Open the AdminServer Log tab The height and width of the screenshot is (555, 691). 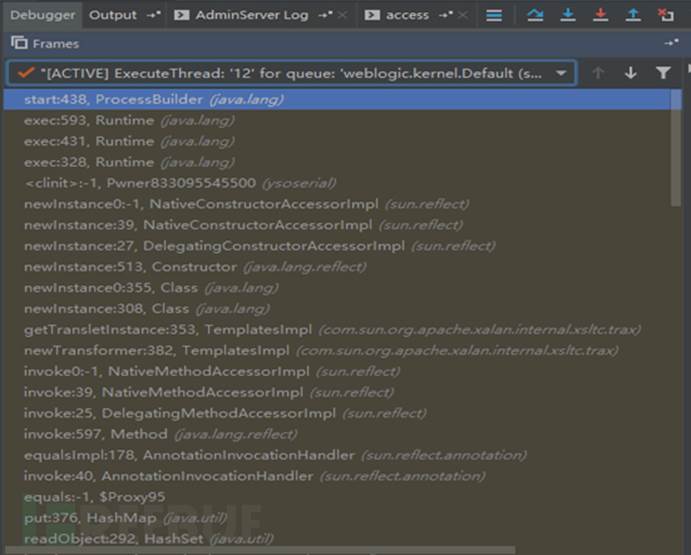(x=252, y=15)
